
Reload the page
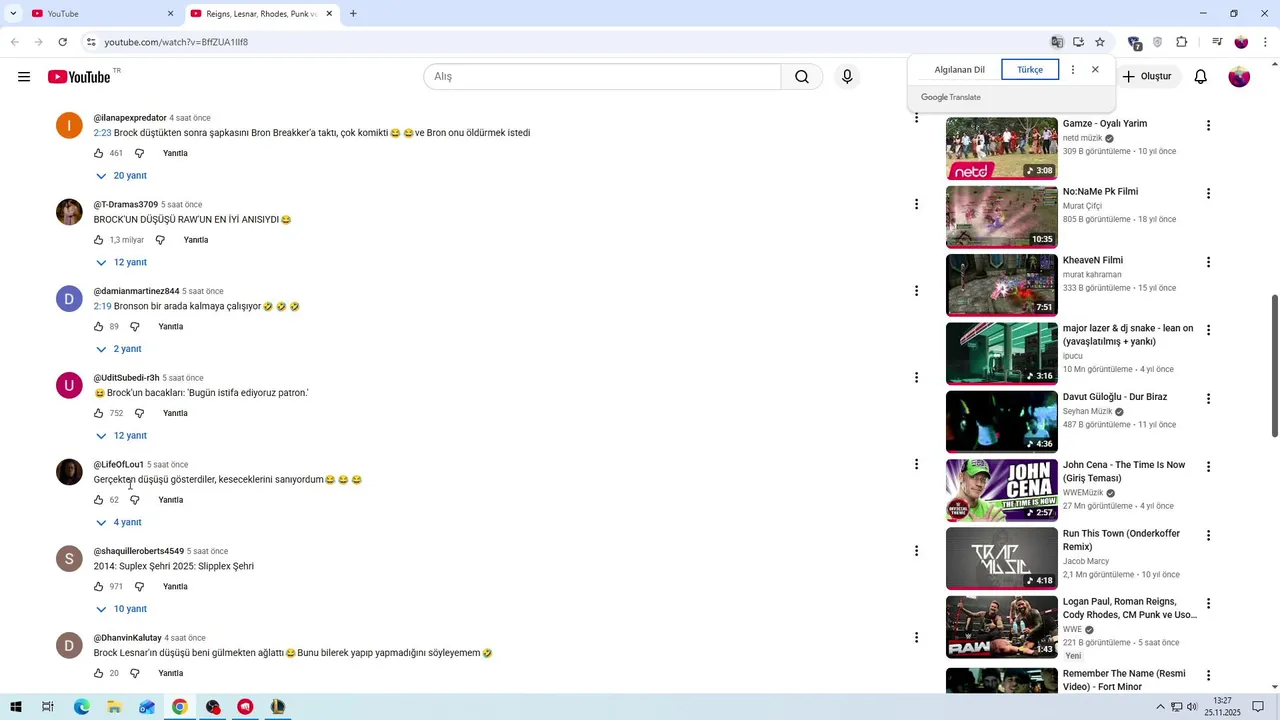point(62,42)
